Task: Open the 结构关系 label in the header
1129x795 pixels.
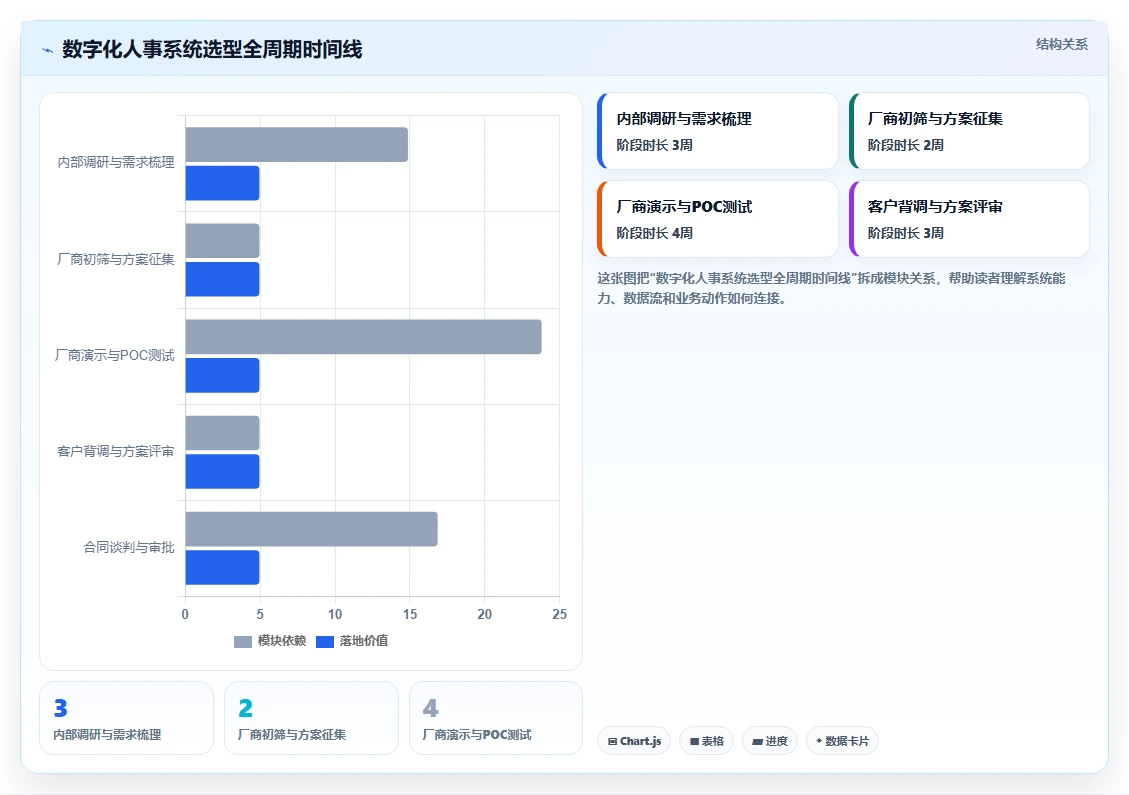Action: (1061, 45)
